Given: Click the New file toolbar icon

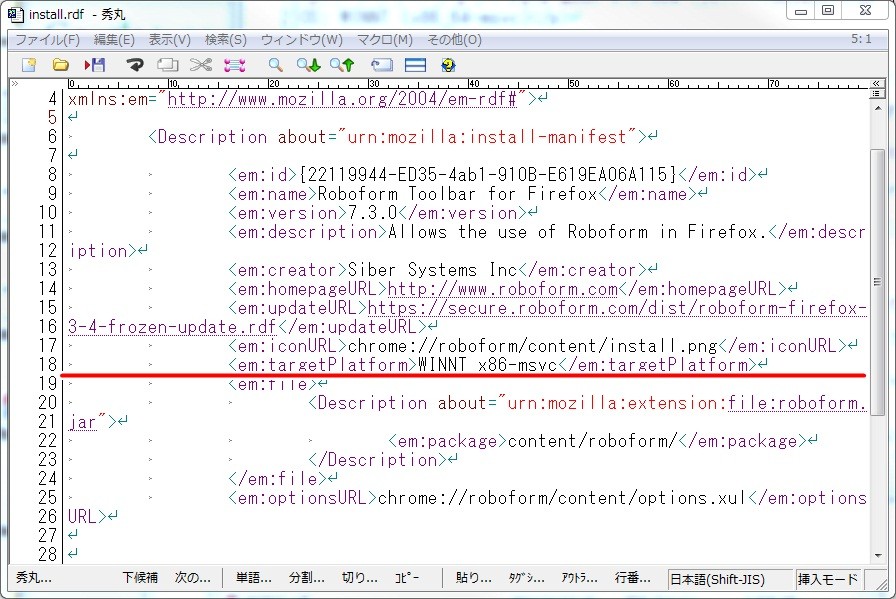Looking at the screenshot, I should pos(29,65).
